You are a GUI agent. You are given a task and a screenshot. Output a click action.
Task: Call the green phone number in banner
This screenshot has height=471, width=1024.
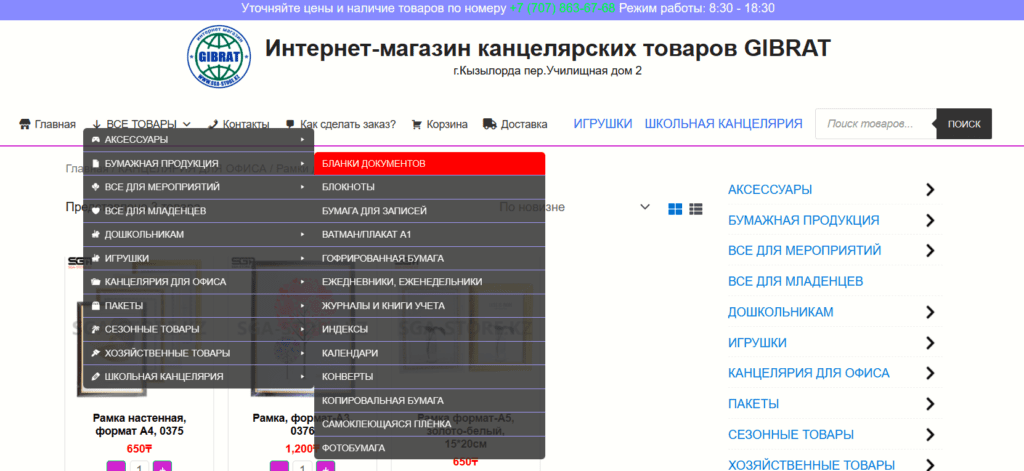[x=562, y=8]
